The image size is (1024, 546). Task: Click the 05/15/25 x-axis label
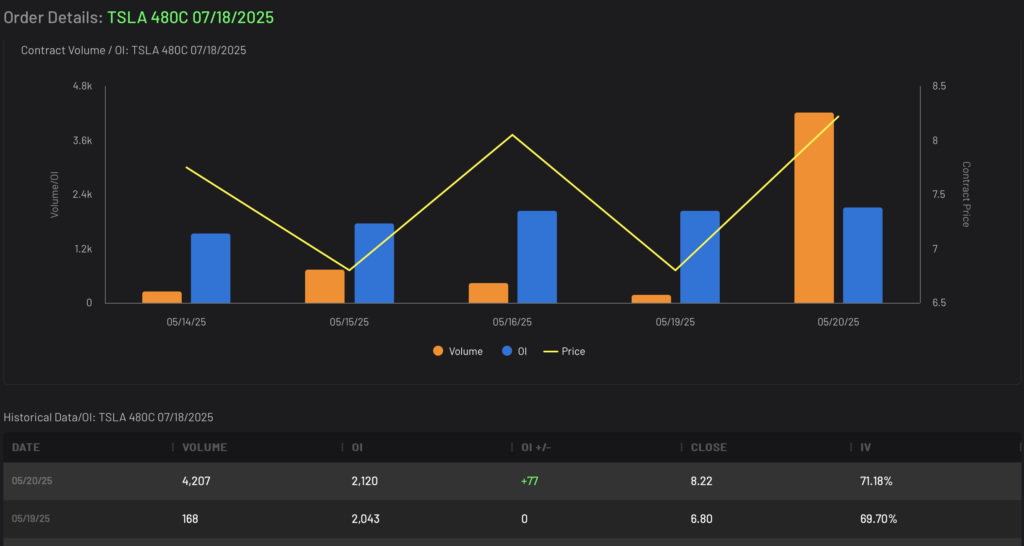[349, 322]
